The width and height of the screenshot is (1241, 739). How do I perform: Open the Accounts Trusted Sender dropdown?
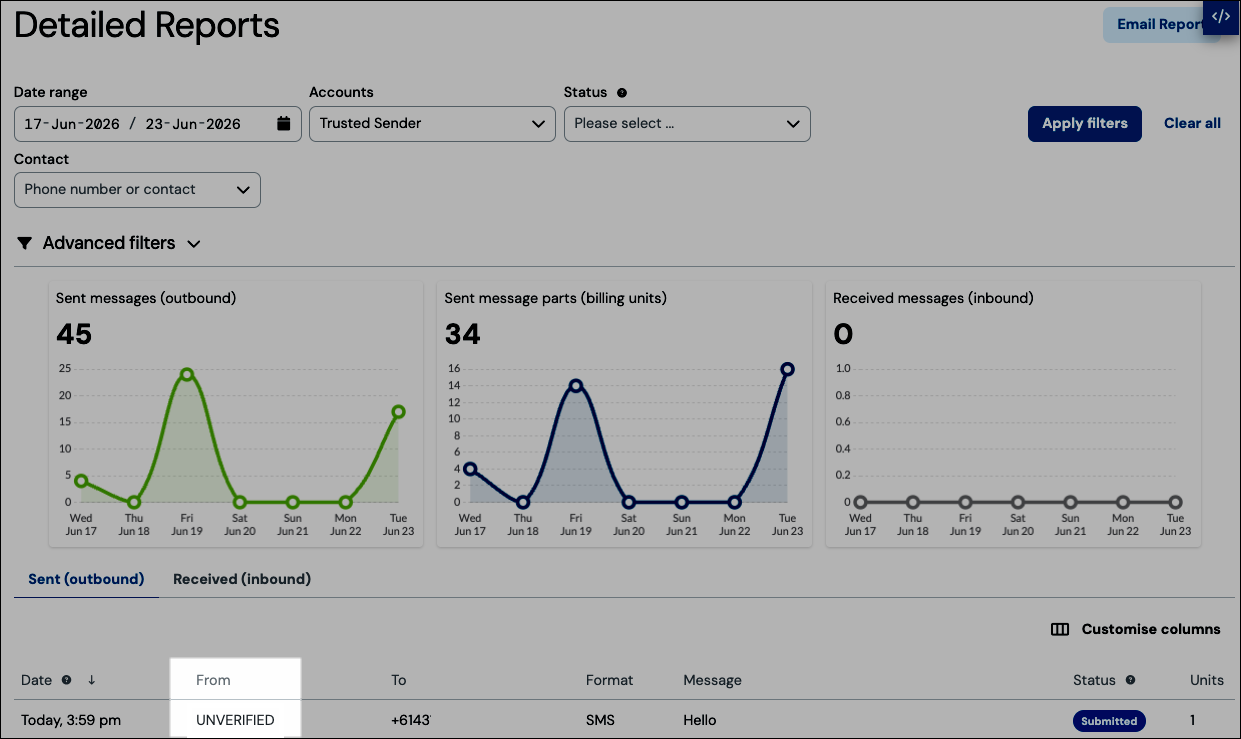pos(432,124)
